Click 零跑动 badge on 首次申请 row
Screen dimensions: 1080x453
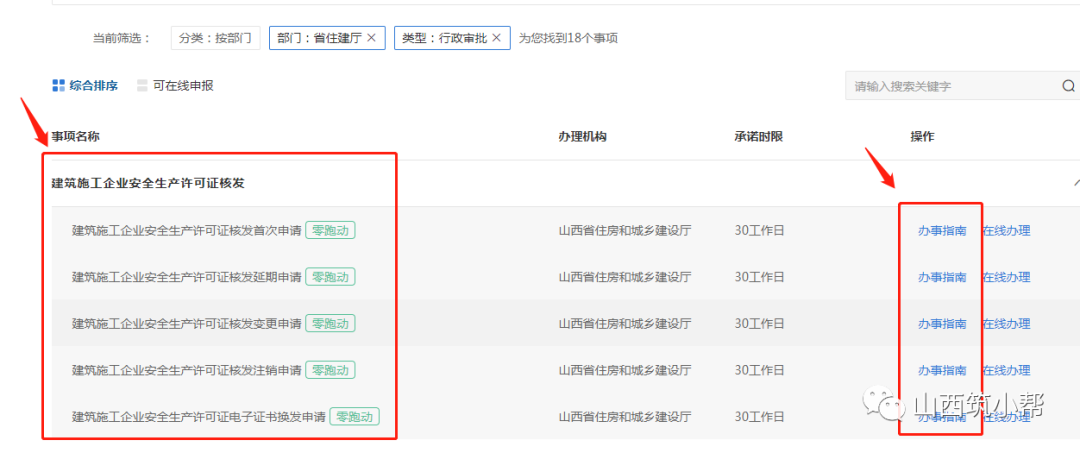[x=331, y=231]
